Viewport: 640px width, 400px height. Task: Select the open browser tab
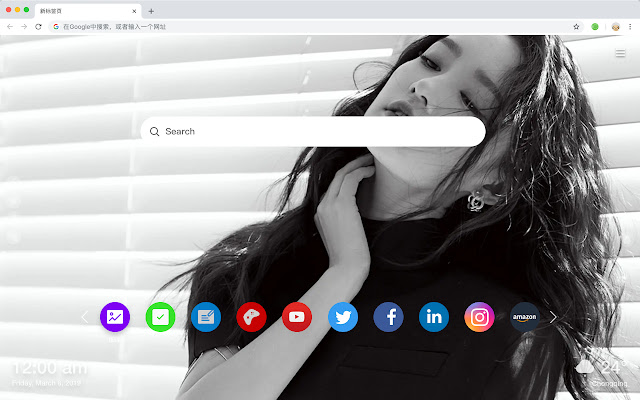[x=88, y=11]
